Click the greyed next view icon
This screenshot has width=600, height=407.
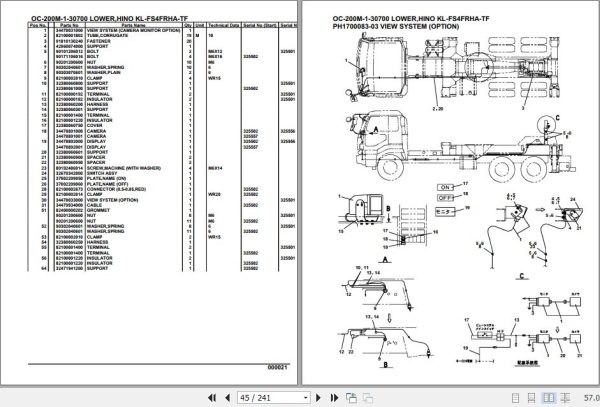click(368, 398)
